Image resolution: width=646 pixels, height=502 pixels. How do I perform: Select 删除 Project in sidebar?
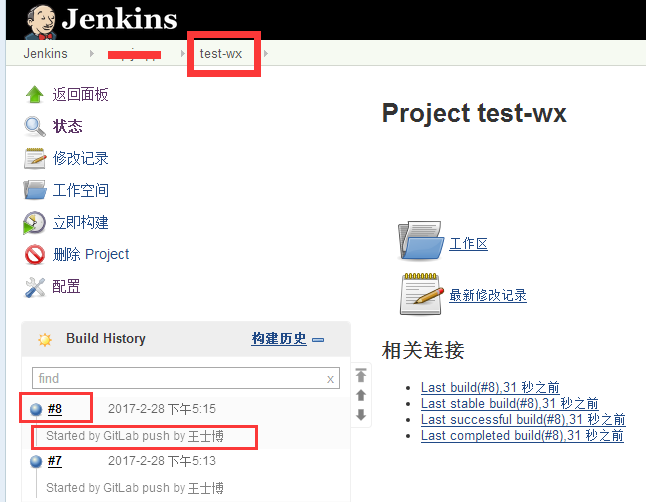91,254
